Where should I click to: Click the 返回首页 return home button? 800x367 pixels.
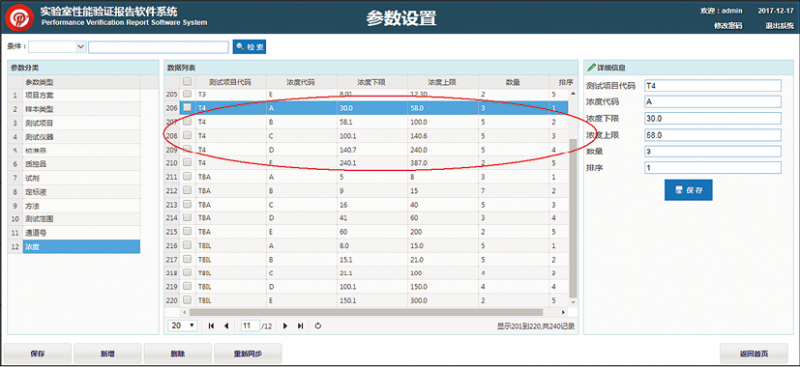point(754,353)
